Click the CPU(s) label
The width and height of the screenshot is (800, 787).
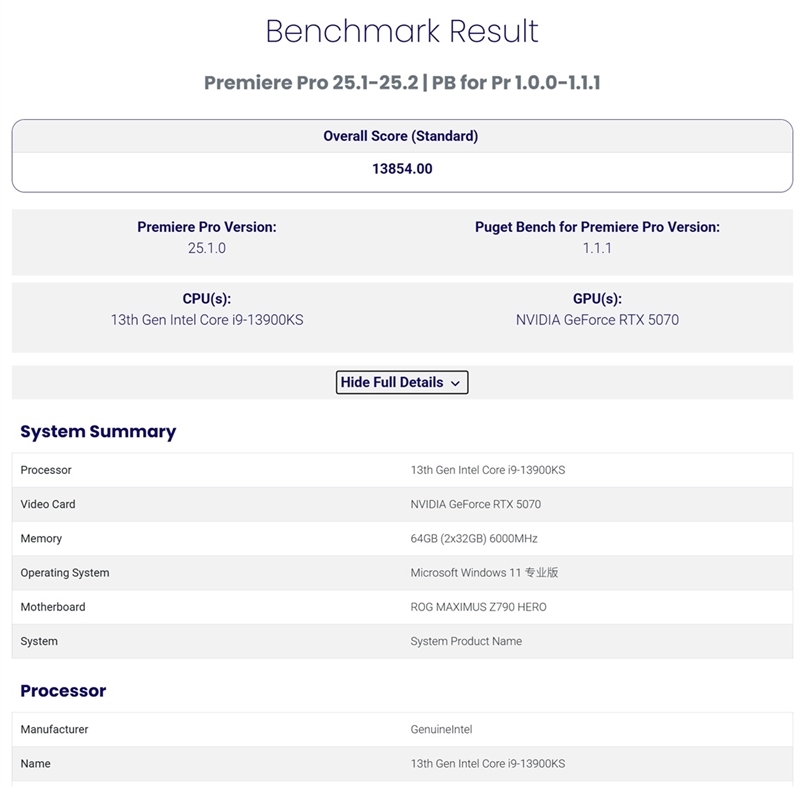(x=207, y=299)
